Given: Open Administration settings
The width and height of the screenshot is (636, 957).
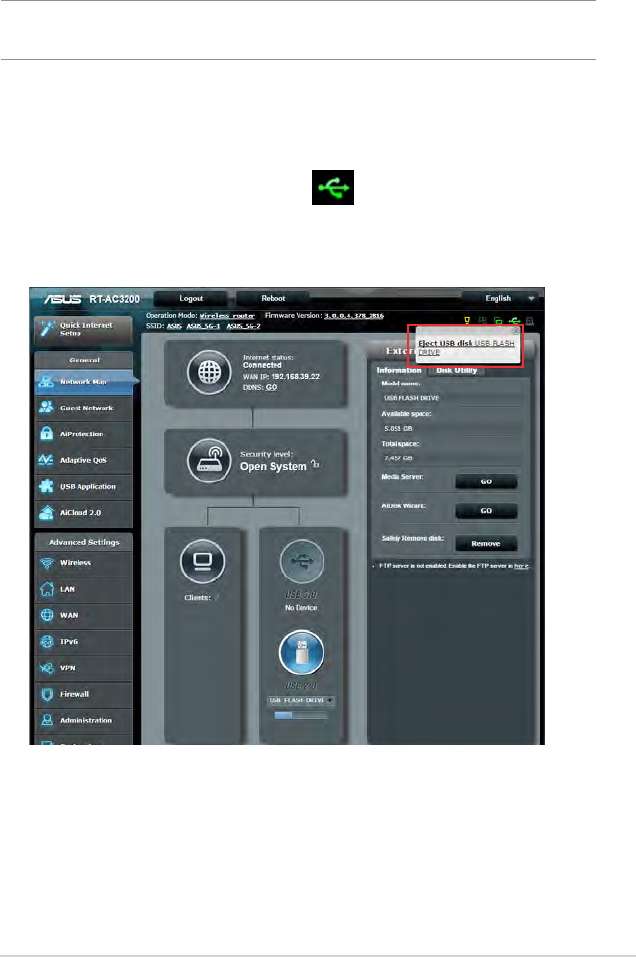Looking at the screenshot, I should click(x=84, y=721).
